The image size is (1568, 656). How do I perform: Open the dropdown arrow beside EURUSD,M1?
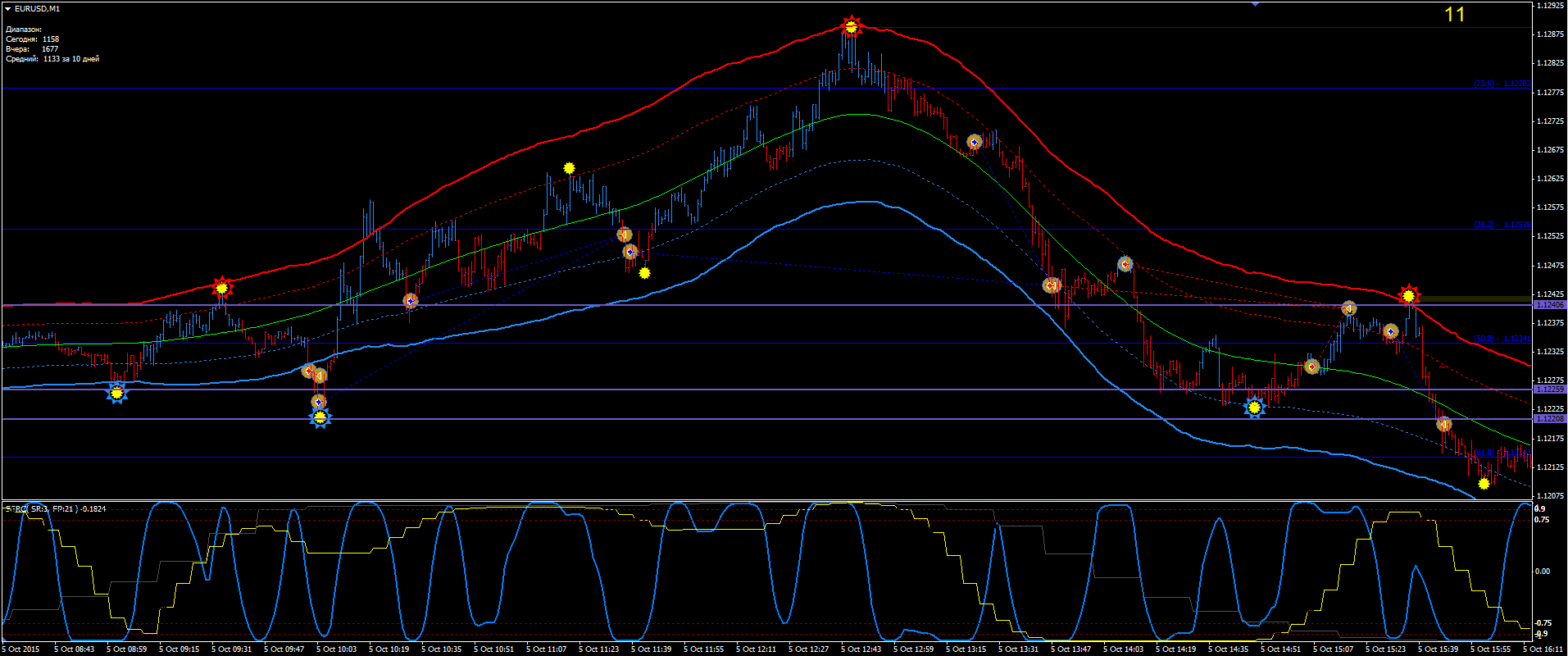(7, 8)
